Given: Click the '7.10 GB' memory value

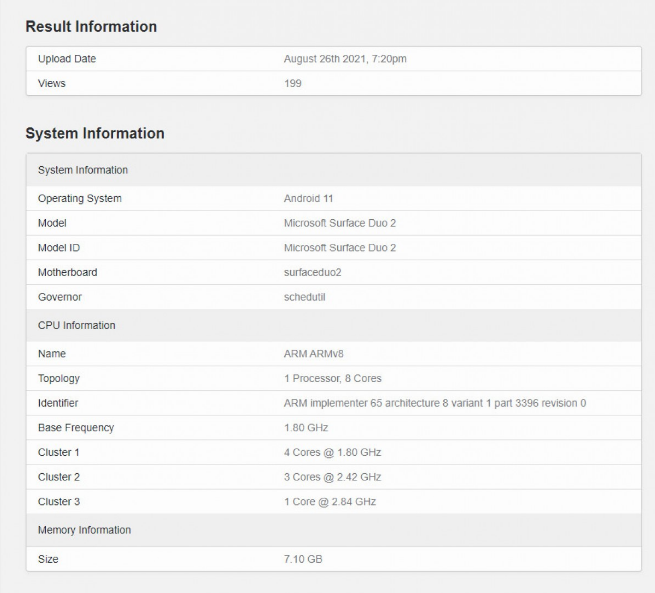Looking at the screenshot, I should click(x=303, y=559).
